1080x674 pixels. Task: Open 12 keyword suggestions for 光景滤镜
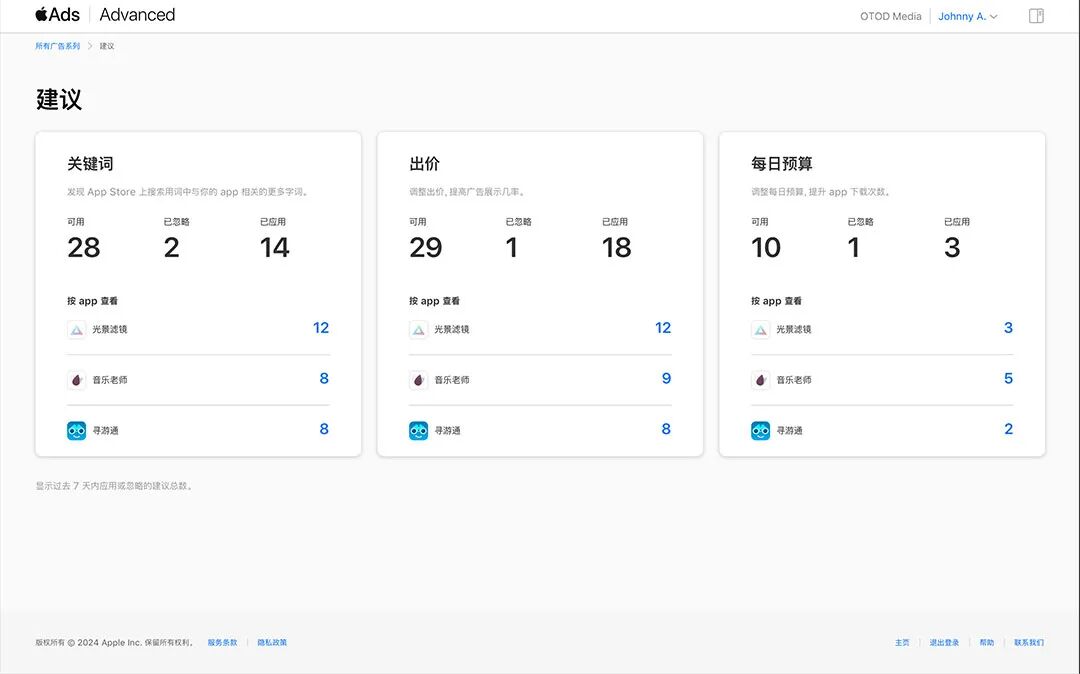point(321,328)
